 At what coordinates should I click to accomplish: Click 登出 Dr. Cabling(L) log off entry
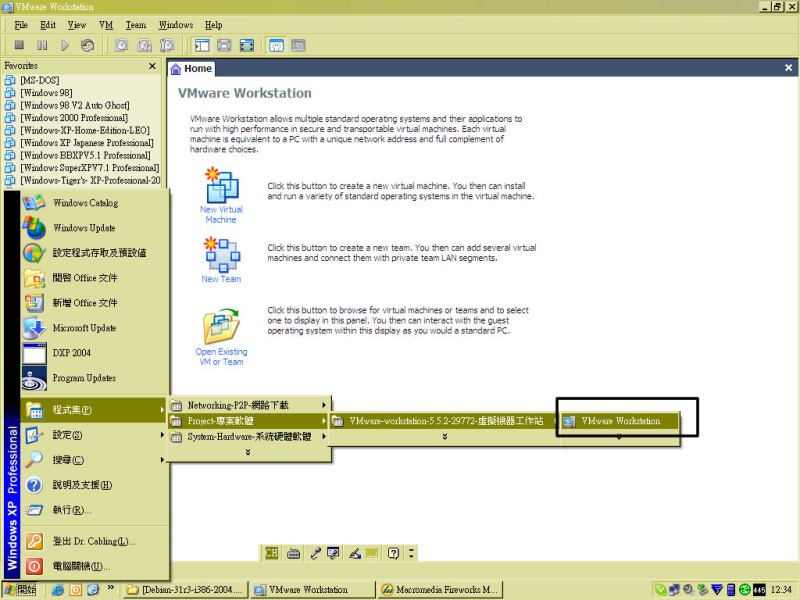point(94,541)
